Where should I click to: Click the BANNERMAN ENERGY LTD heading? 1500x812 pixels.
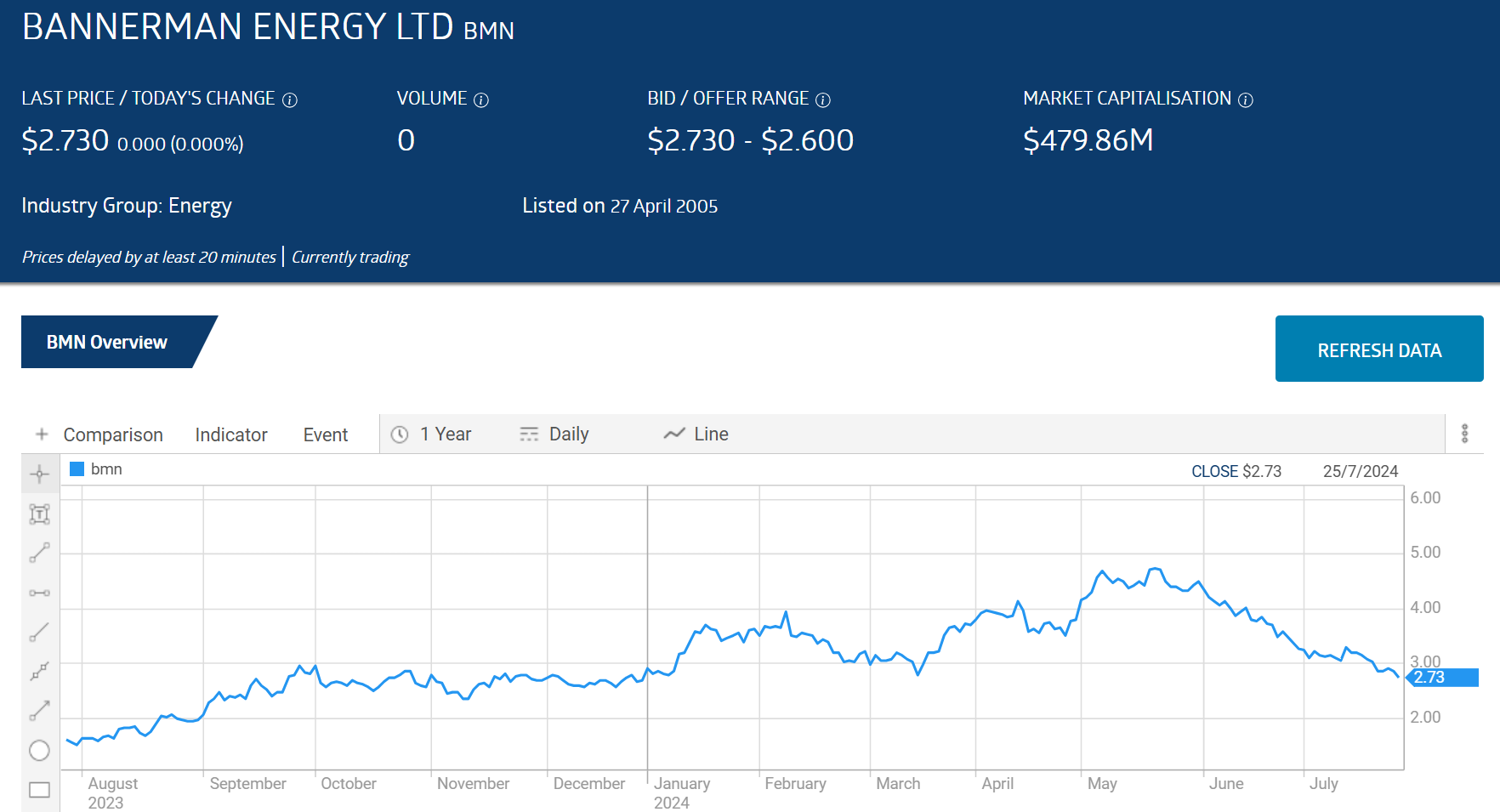(x=237, y=26)
